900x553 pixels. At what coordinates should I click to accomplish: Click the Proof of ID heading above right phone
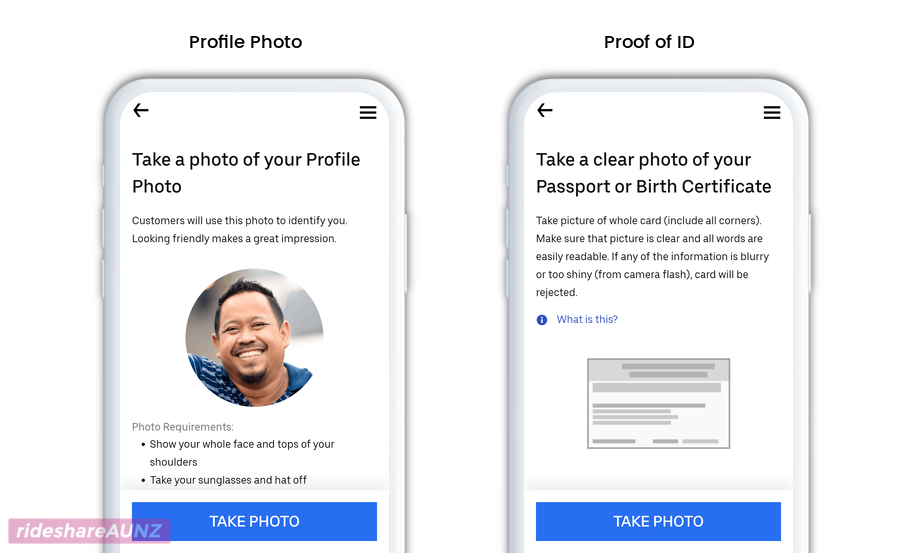pyautogui.click(x=649, y=42)
